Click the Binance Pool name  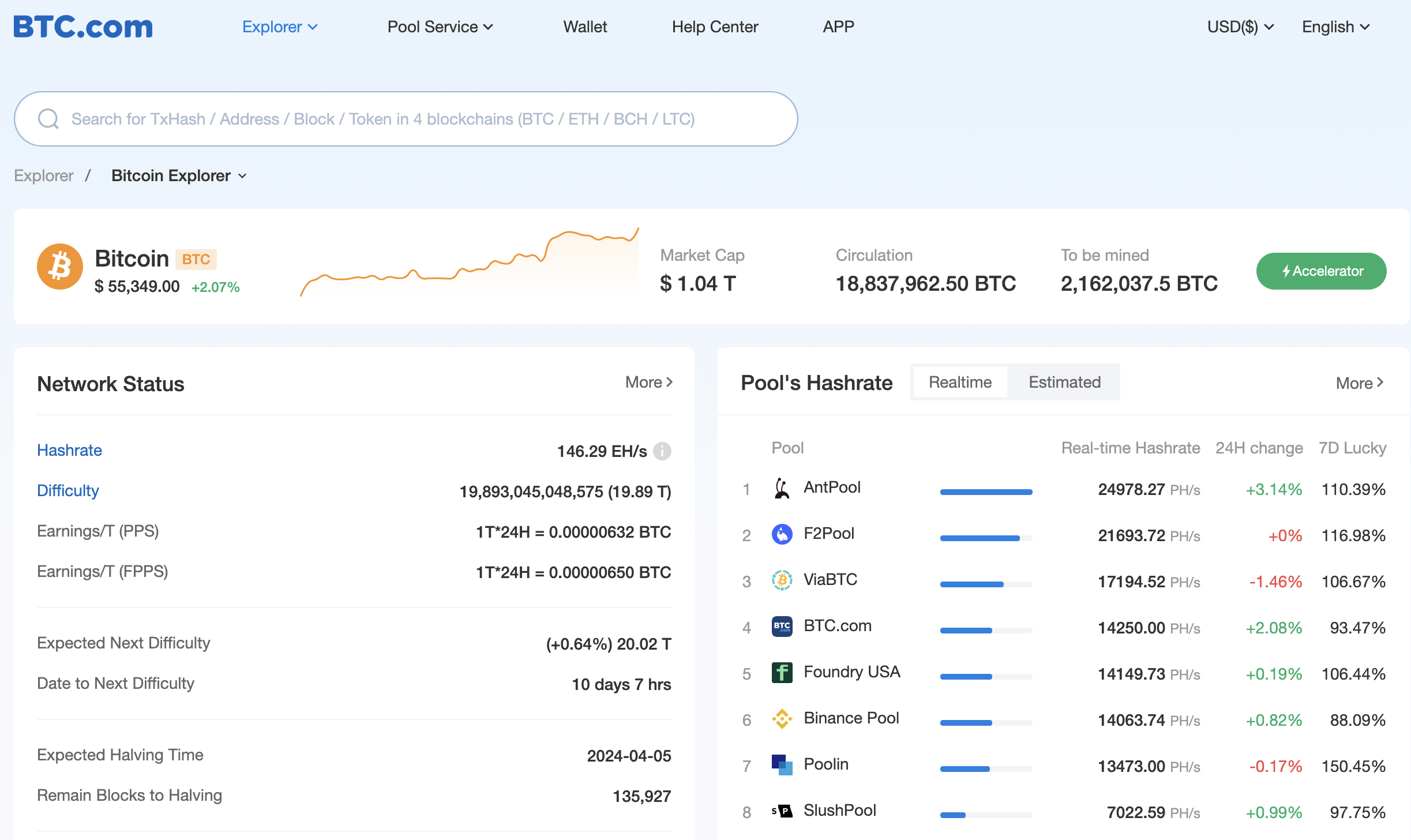pos(851,718)
